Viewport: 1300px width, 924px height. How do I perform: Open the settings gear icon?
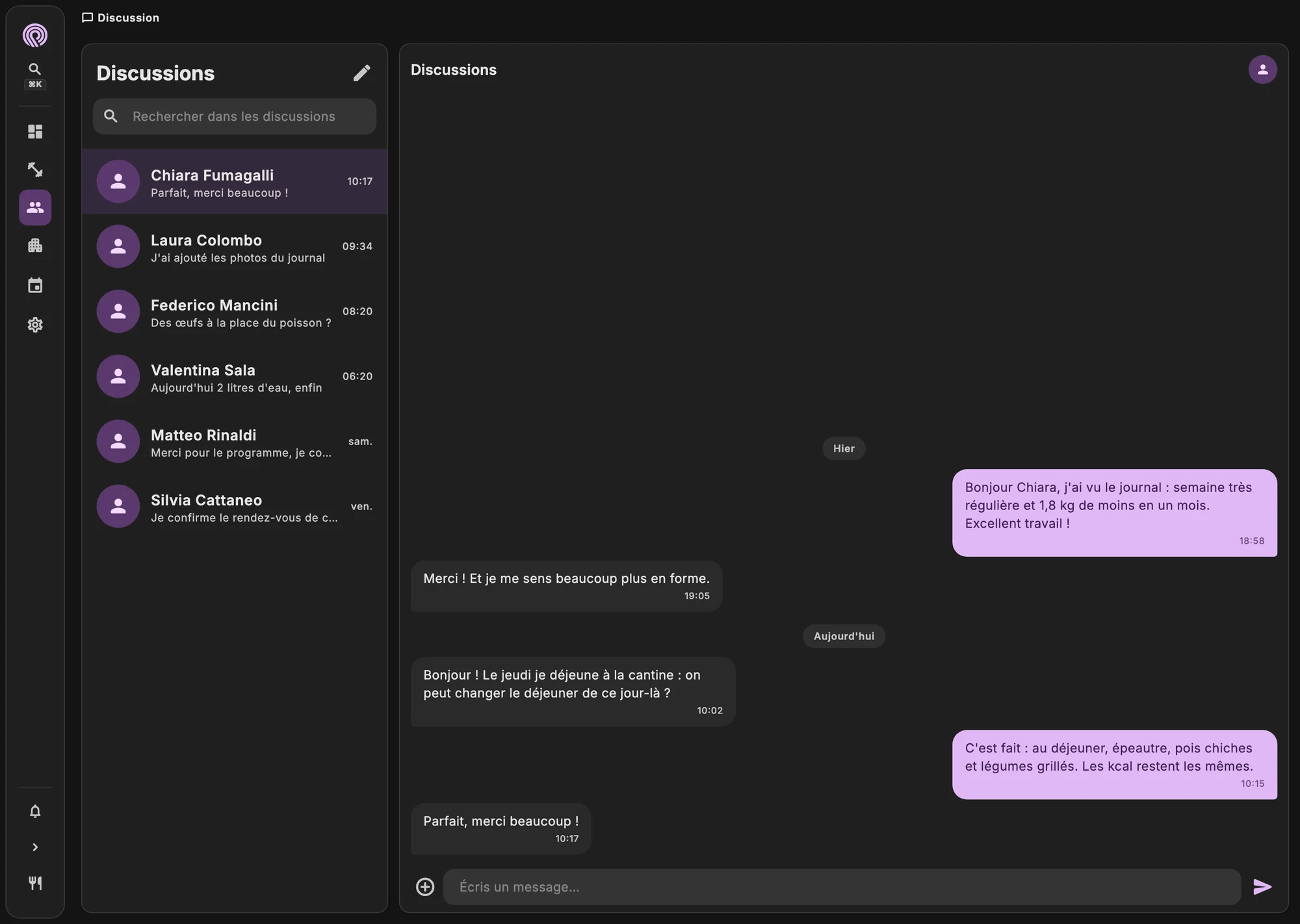pyautogui.click(x=35, y=324)
